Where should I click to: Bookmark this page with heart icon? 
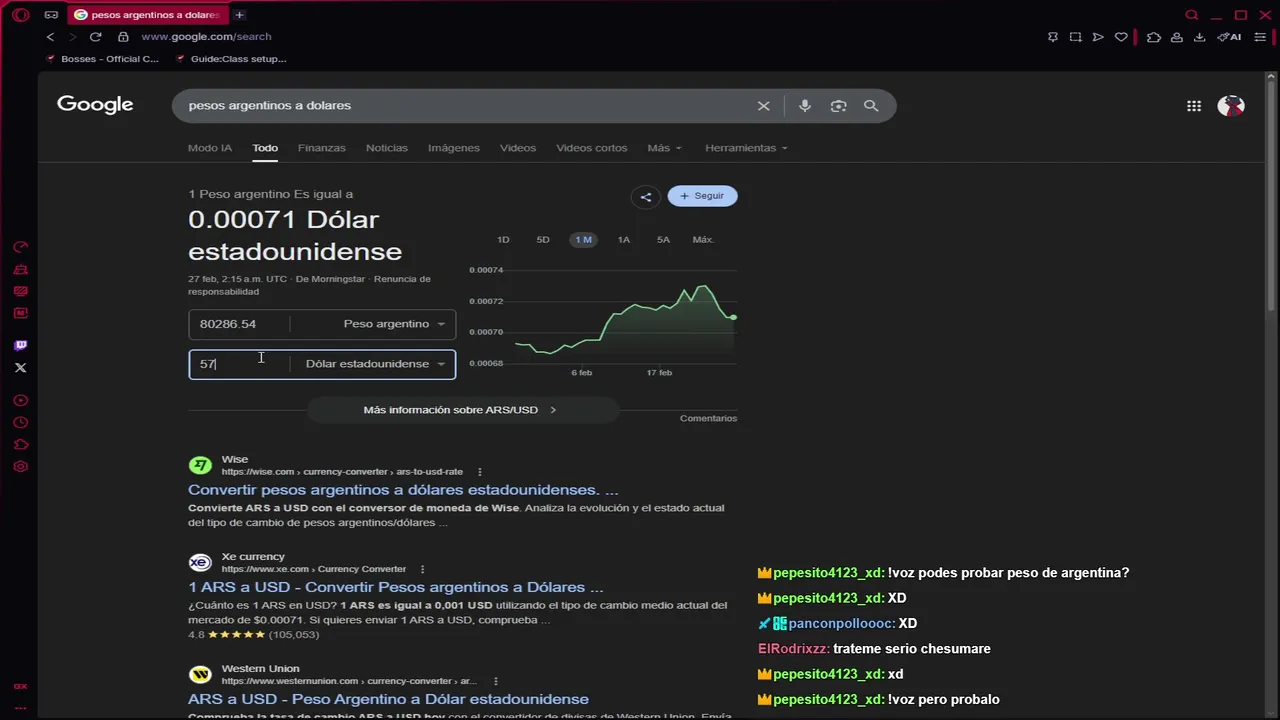[x=1121, y=37]
